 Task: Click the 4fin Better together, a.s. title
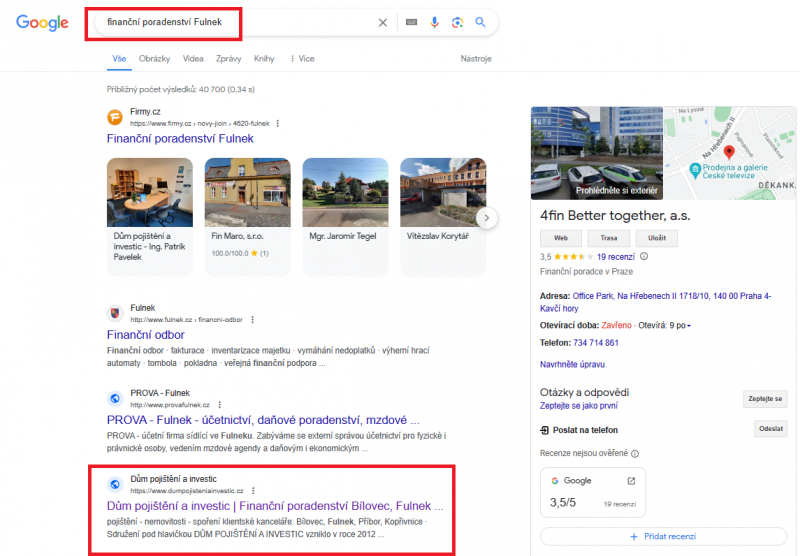[615, 216]
